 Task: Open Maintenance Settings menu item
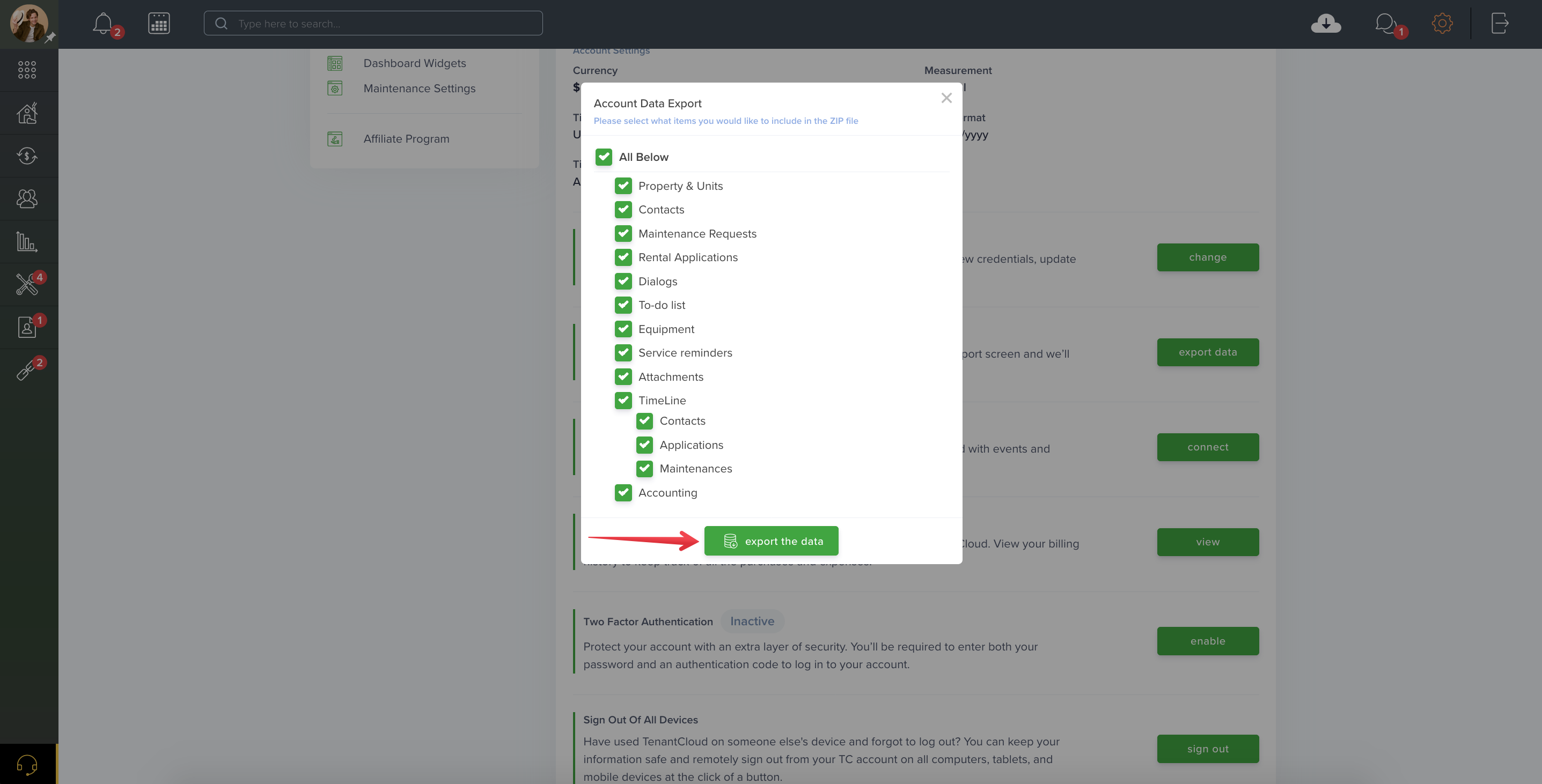point(419,88)
